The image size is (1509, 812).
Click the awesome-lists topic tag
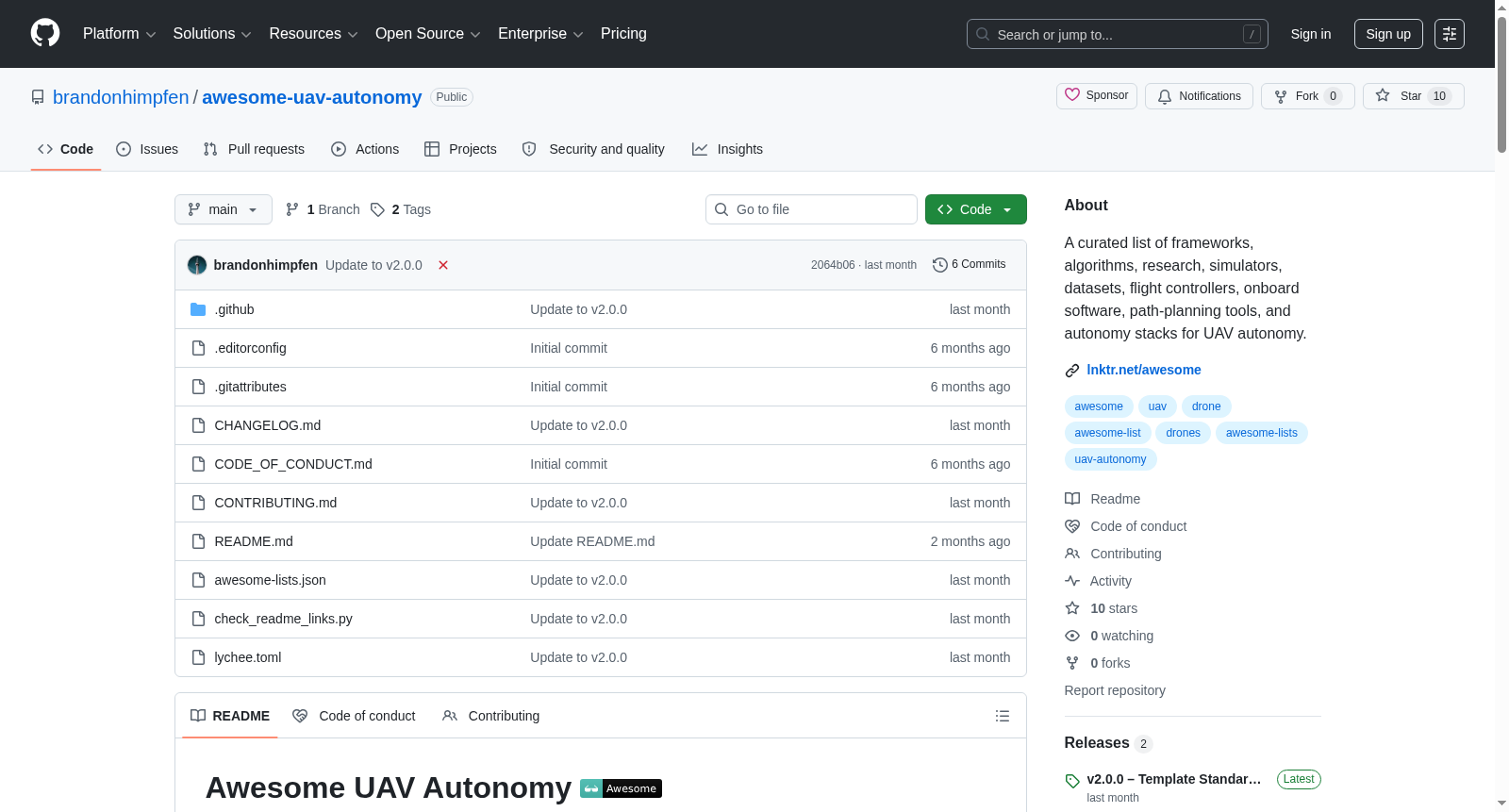point(1262,433)
